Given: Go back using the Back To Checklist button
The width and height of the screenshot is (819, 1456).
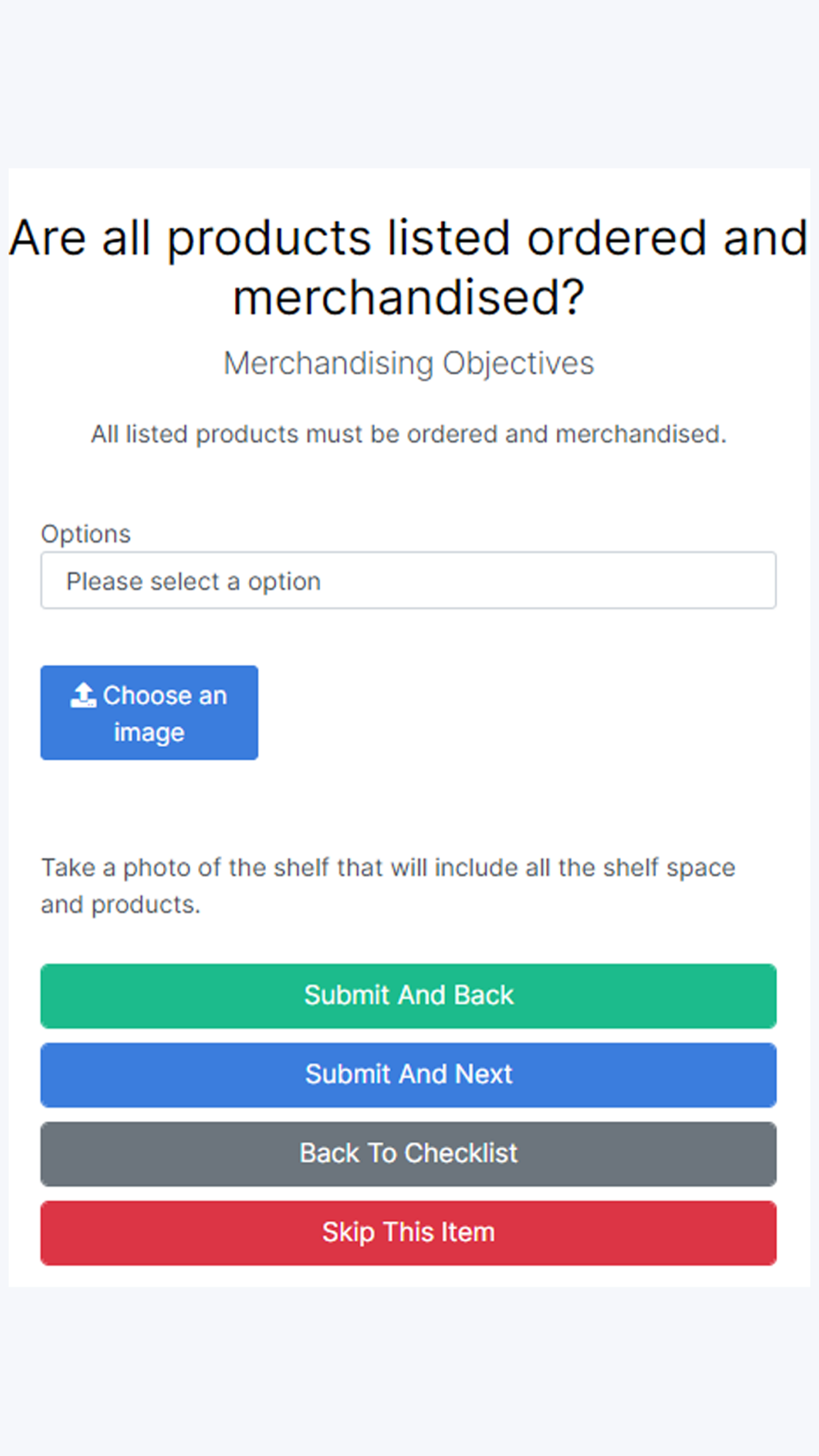Looking at the screenshot, I should tap(408, 1153).
